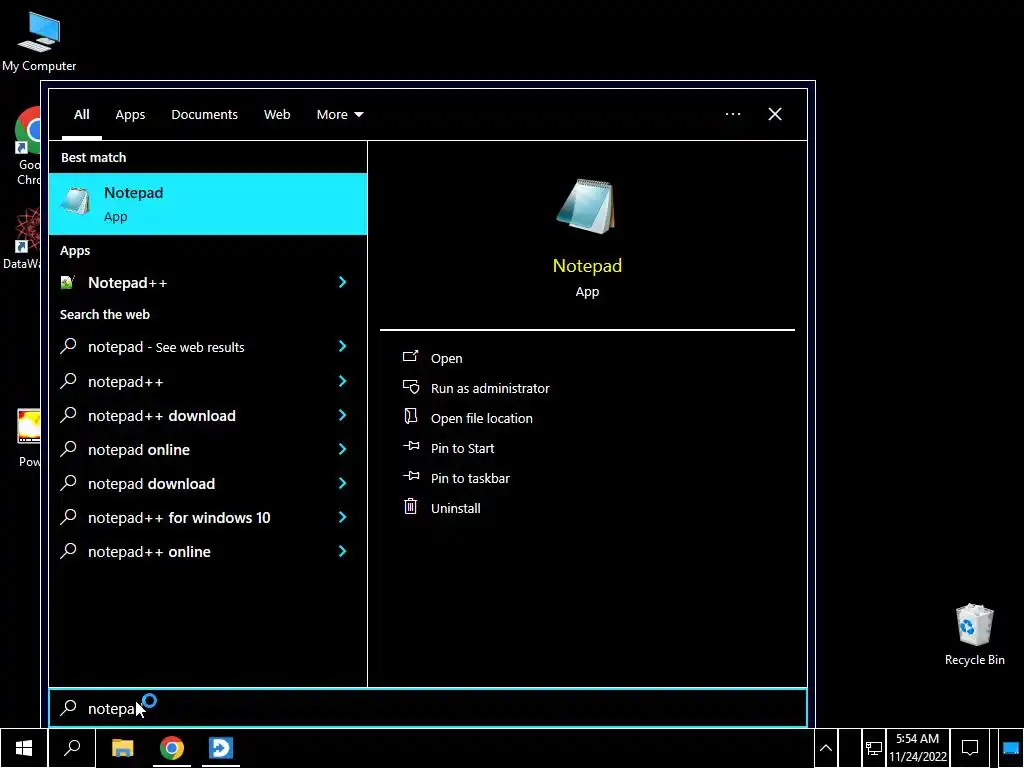The height and width of the screenshot is (768, 1024).
Task: Select the All search tab
Action: click(82, 114)
